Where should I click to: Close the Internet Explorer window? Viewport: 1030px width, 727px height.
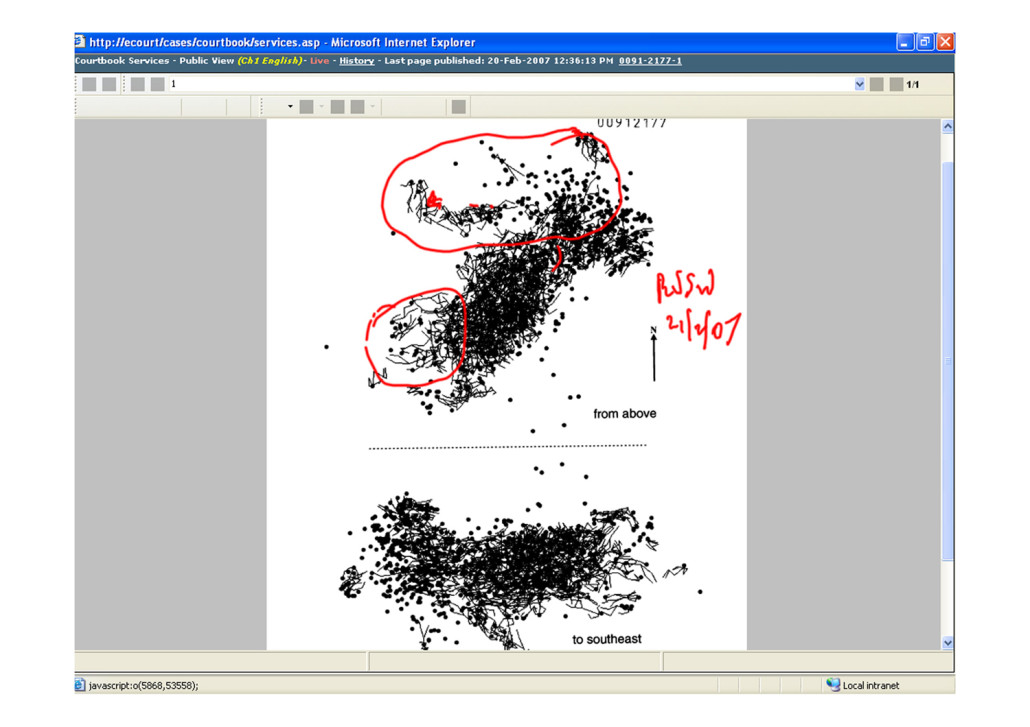click(945, 42)
